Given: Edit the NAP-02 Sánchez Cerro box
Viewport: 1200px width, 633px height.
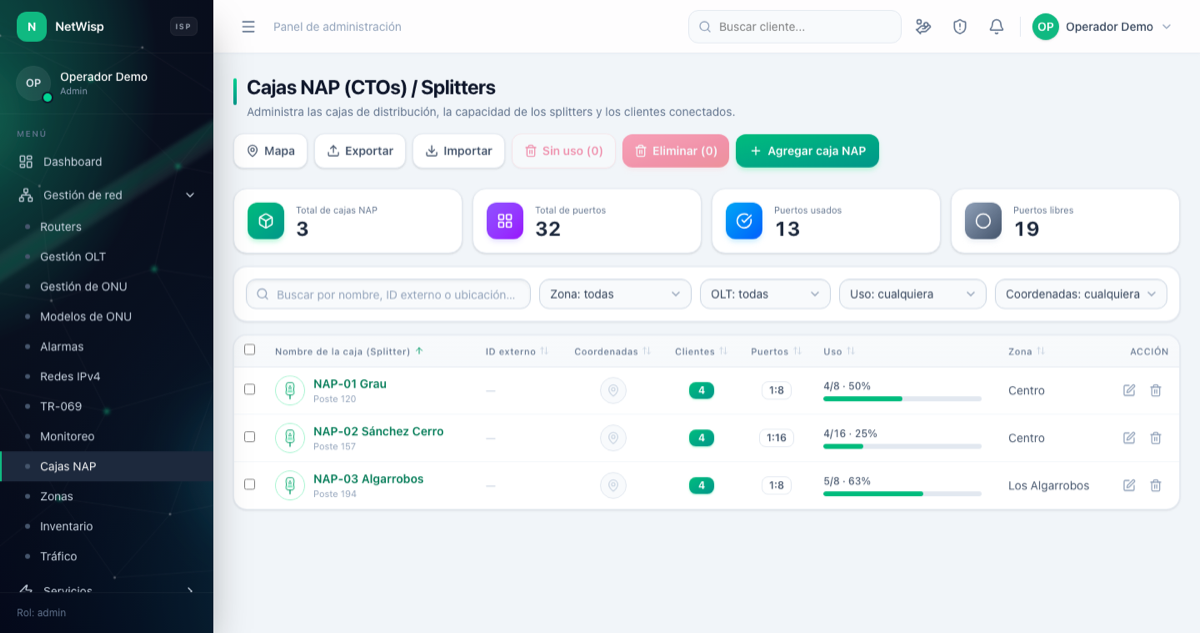Looking at the screenshot, I should [1129, 438].
